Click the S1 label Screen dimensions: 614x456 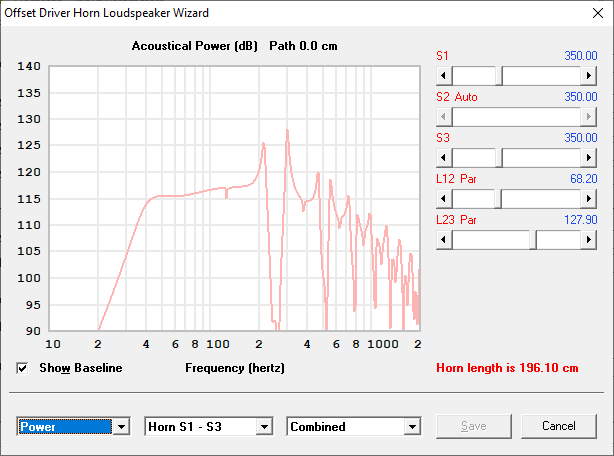pyautogui.click(x=442, y=56)
